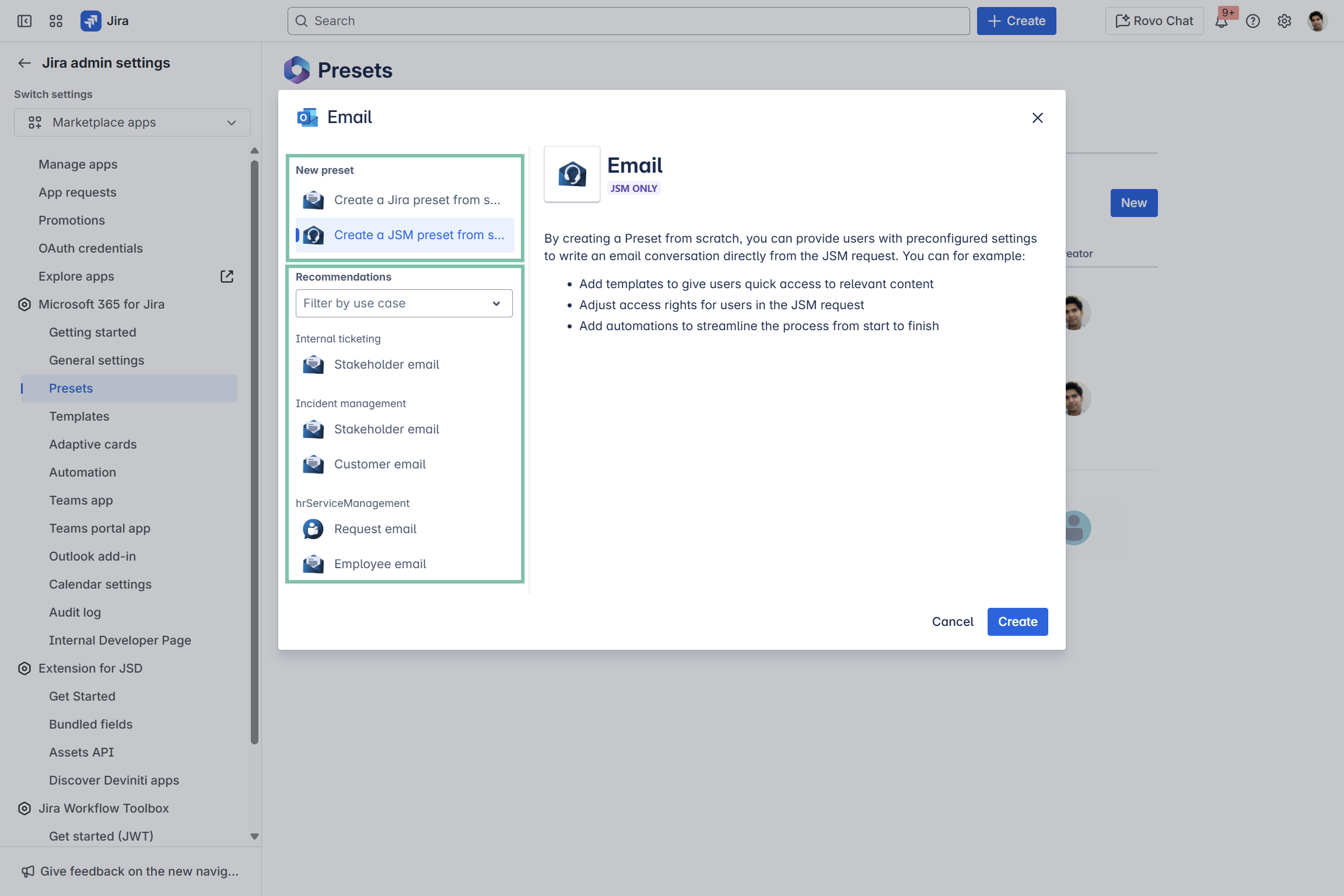Collapse the sidebar with the panel icon
The image size is (1344, 896).
point(24,21)
